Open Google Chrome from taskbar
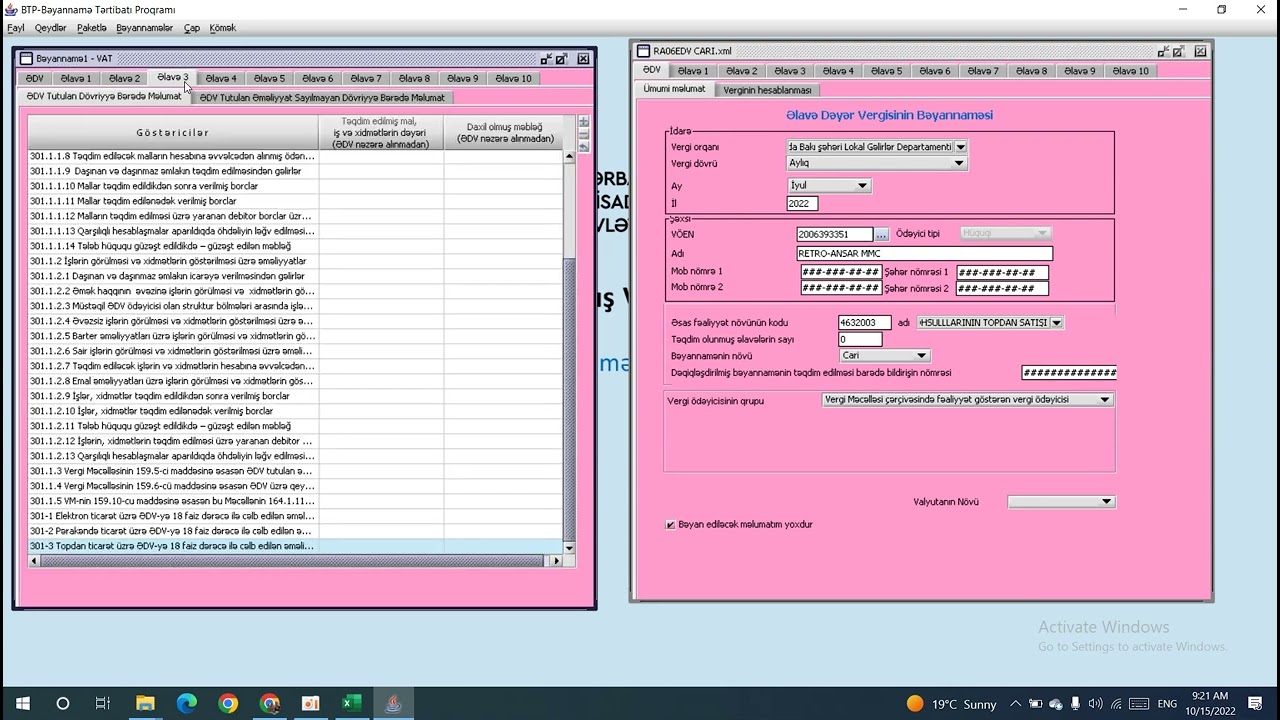The width and height of the screenshot is (1280, 720). point(228,704)
